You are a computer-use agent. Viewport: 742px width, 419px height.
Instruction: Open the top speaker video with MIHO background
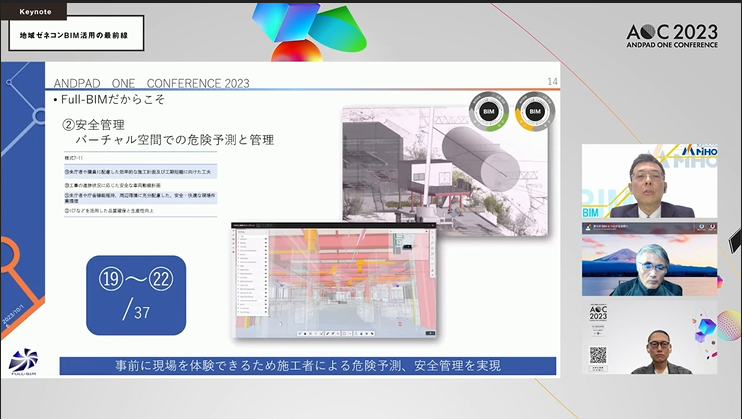pyautogui.click(x=649, y=181)
